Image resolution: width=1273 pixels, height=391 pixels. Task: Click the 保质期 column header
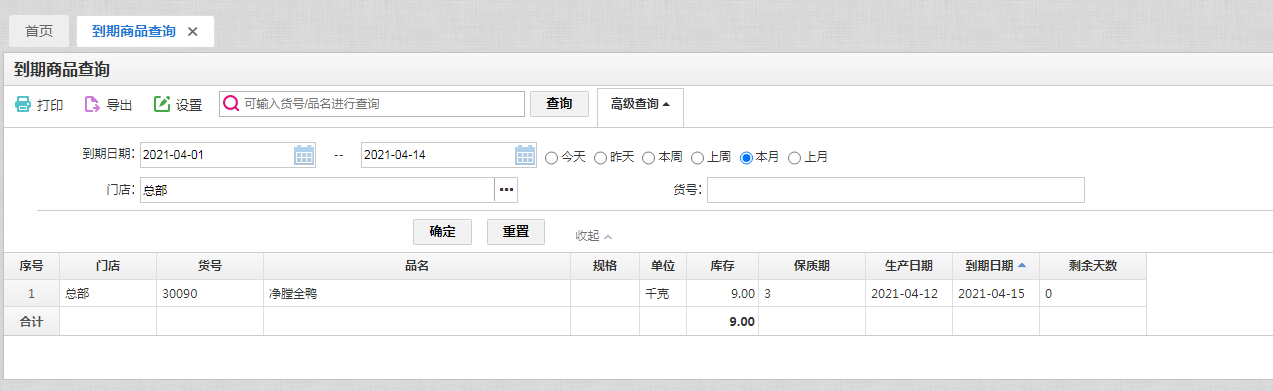tap(812, 266)
